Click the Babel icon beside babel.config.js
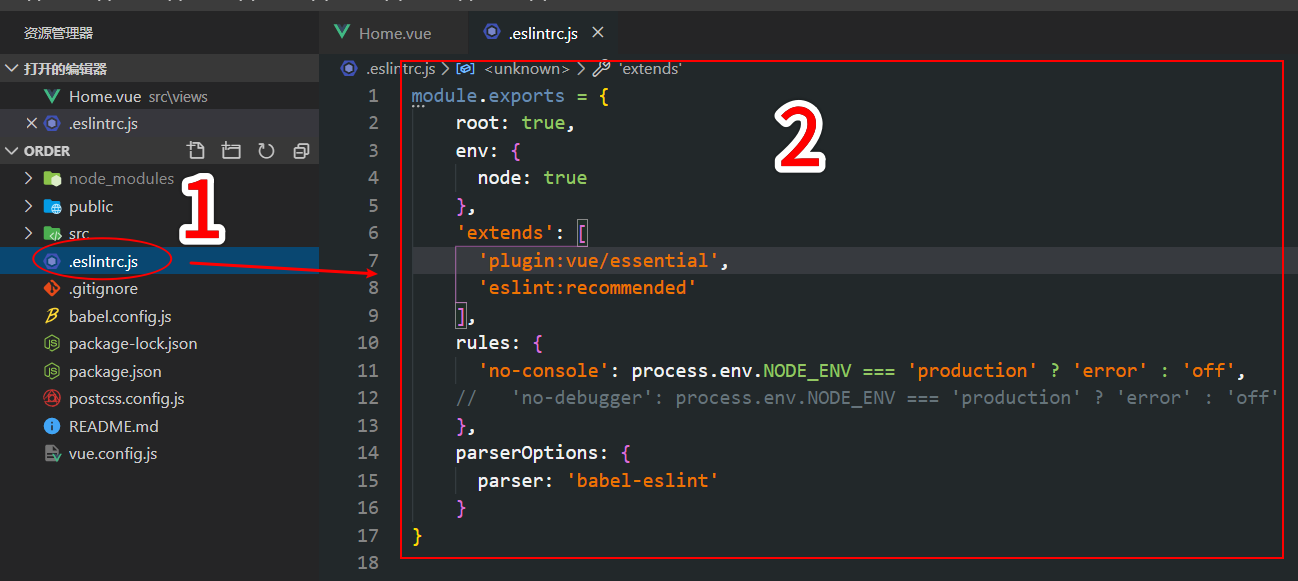Image resolution: width=1298 pixels, height=581 pixels. [x=52, y=316]
